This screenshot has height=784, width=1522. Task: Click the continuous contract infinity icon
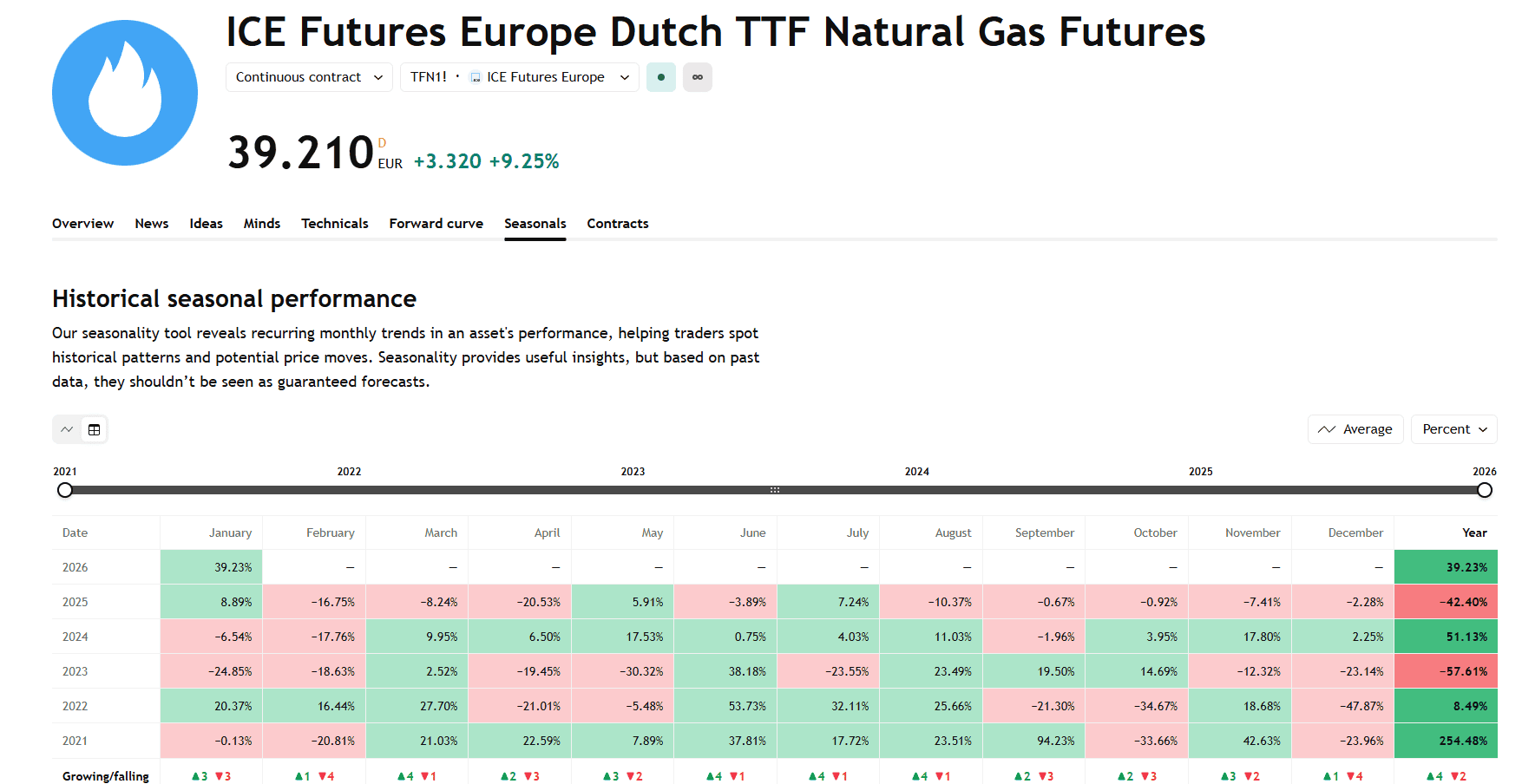pyautogui.click(x=698, y=77)
